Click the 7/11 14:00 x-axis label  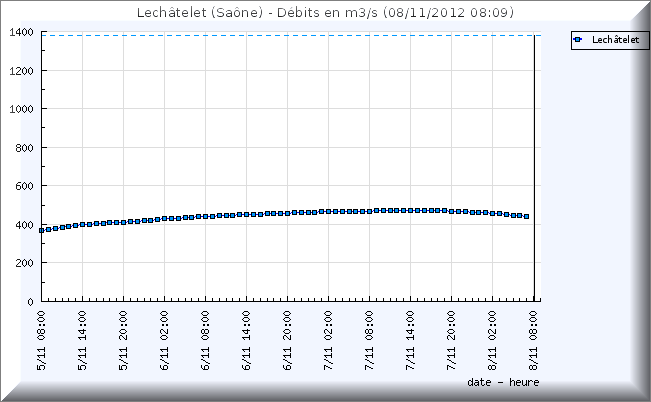[x=411, y=341]
